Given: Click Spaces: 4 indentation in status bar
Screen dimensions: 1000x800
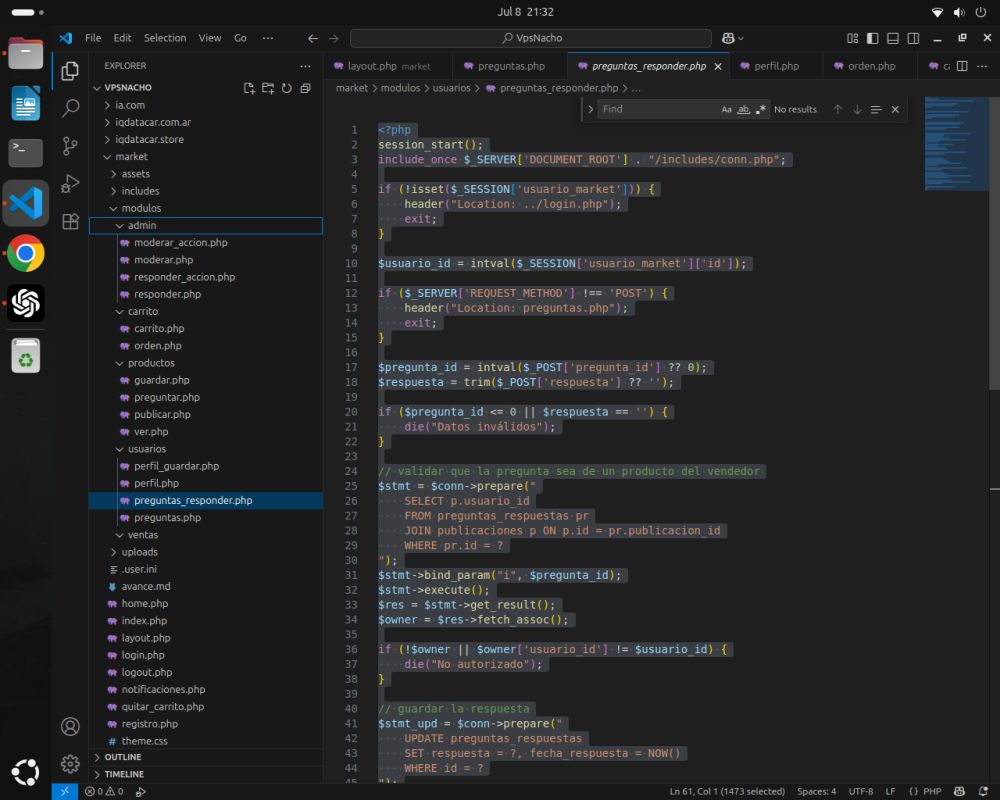Looking at the screenshot, I should coord(816,792).
